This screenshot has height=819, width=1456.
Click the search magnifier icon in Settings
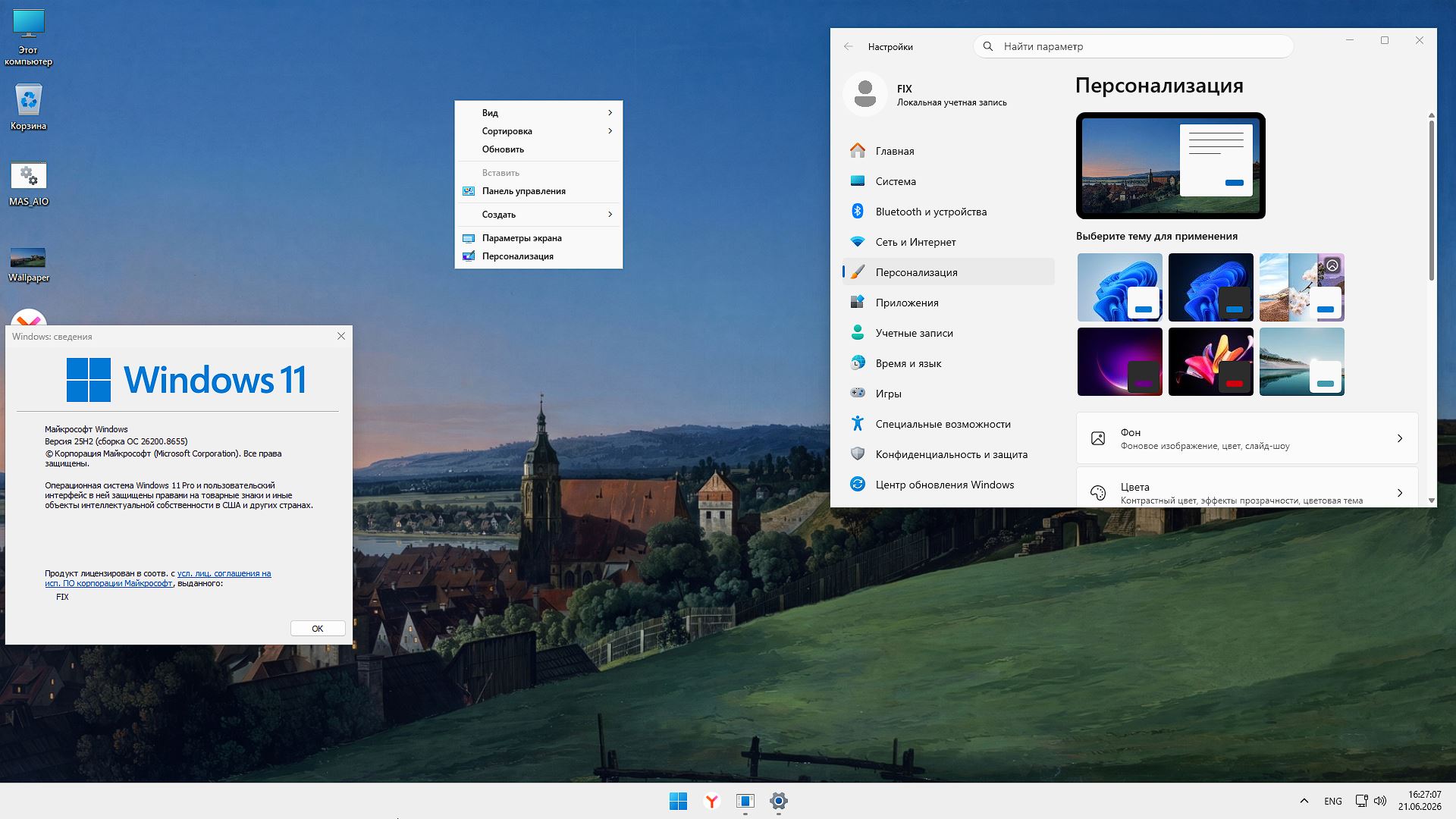pyautogui.click(x=988, y=46)
